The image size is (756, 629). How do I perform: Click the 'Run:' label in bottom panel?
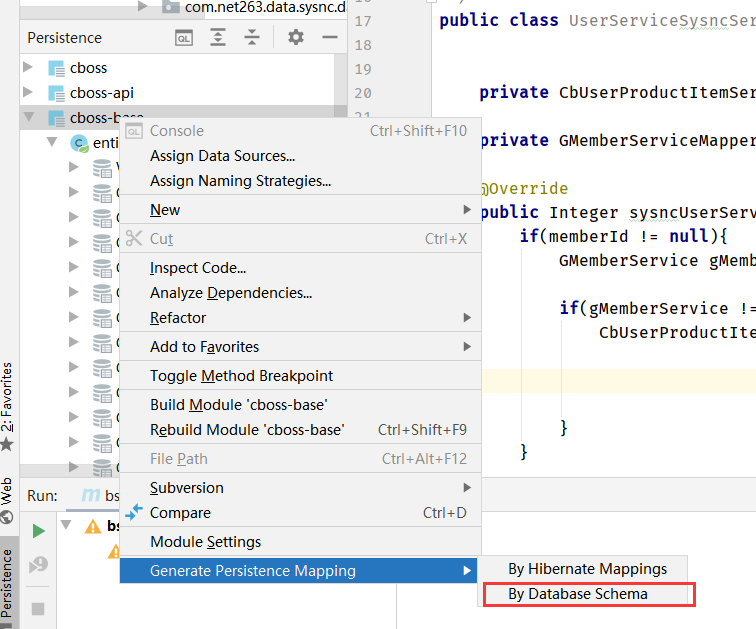point(42,495)
